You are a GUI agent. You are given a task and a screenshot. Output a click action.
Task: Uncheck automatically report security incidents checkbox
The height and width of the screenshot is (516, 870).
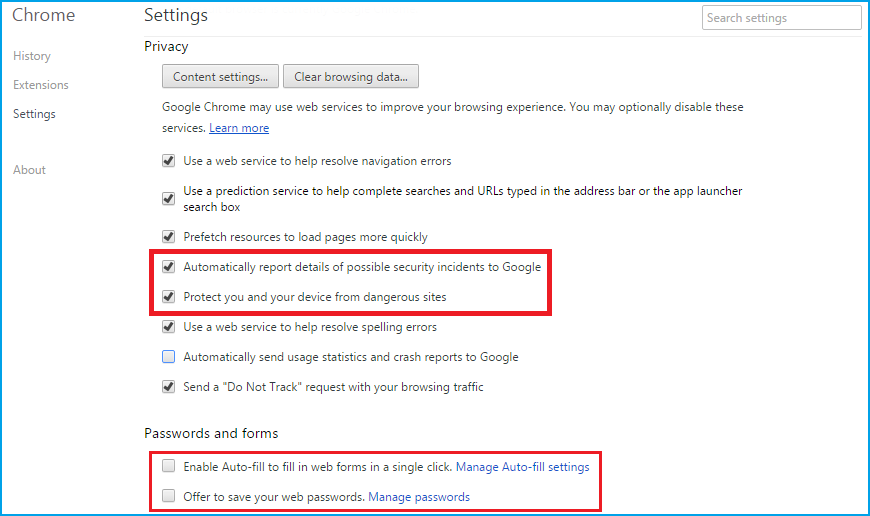[169, 267]
